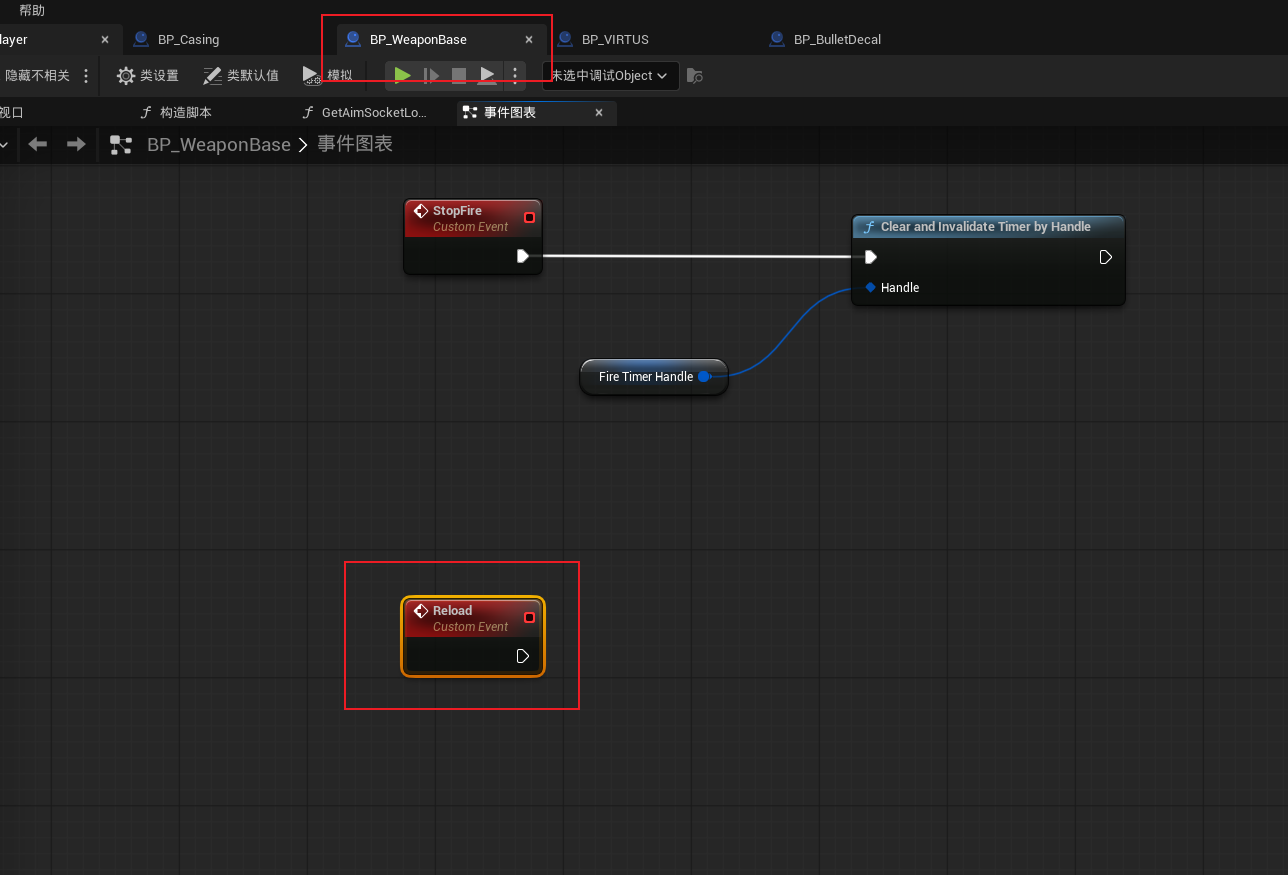Image resolution: width=1288 pixels, height=875 pixels.
Task: Click the Clear Timer node execution input pin
Action: [871, 257]
